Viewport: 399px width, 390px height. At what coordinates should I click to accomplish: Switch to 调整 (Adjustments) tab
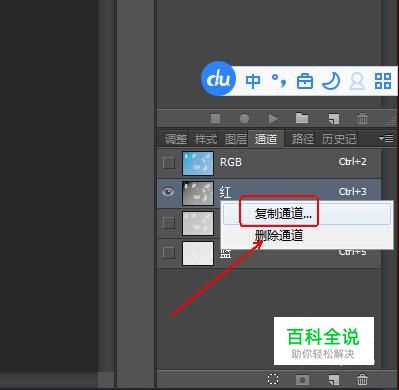[176, 139]
